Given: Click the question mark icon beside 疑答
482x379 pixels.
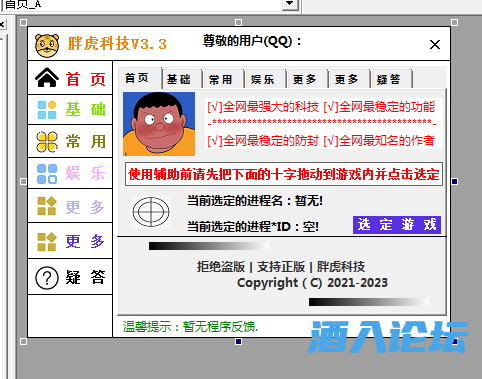Looking at the screenshot, I should 47,277.
